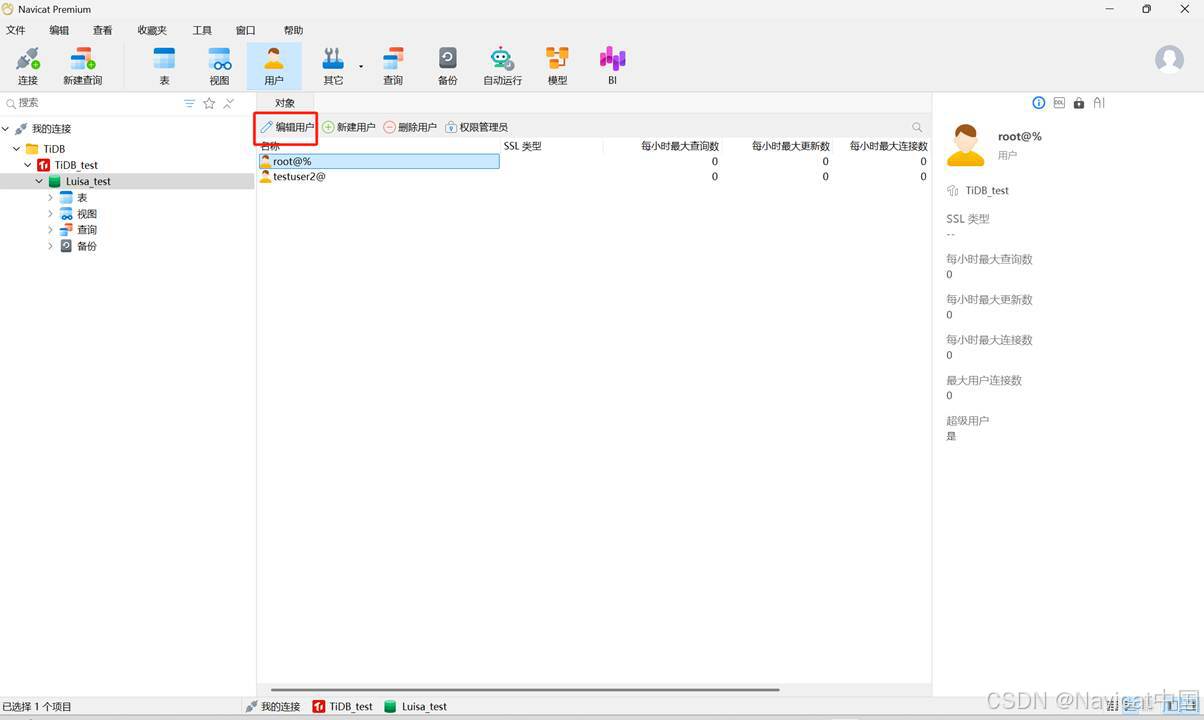
Task: Select 查询 in the navigation tree
Action: [x=87, y=230]
